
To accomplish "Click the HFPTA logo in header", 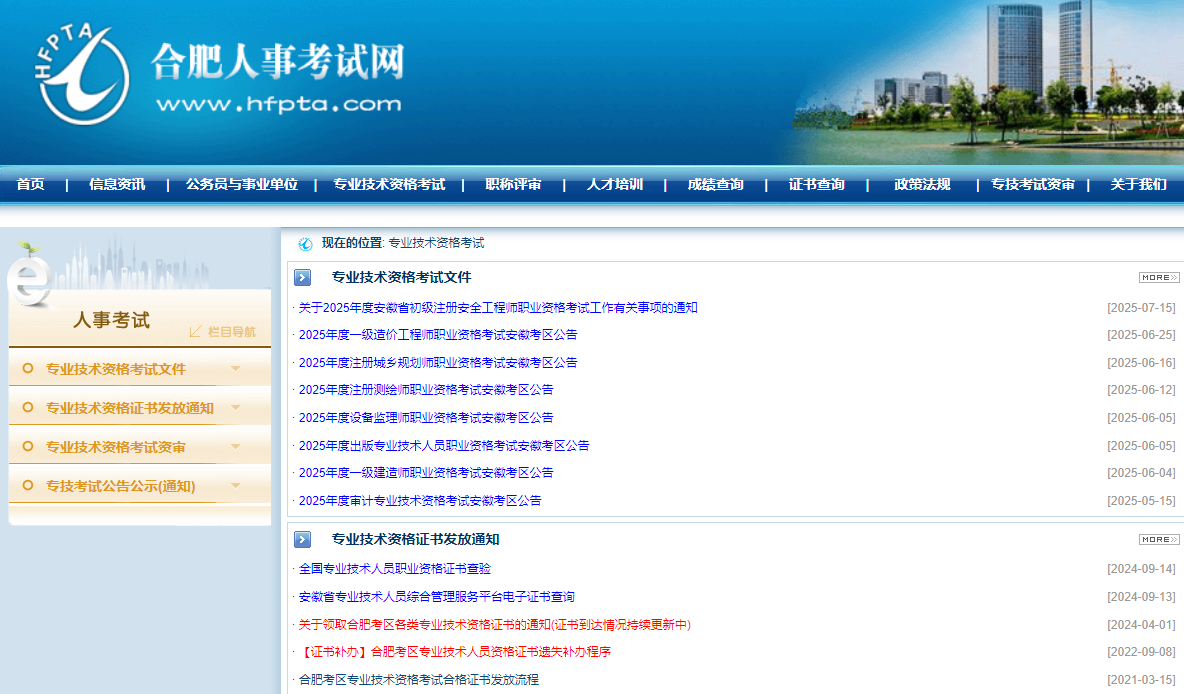I will coord(84,74).
